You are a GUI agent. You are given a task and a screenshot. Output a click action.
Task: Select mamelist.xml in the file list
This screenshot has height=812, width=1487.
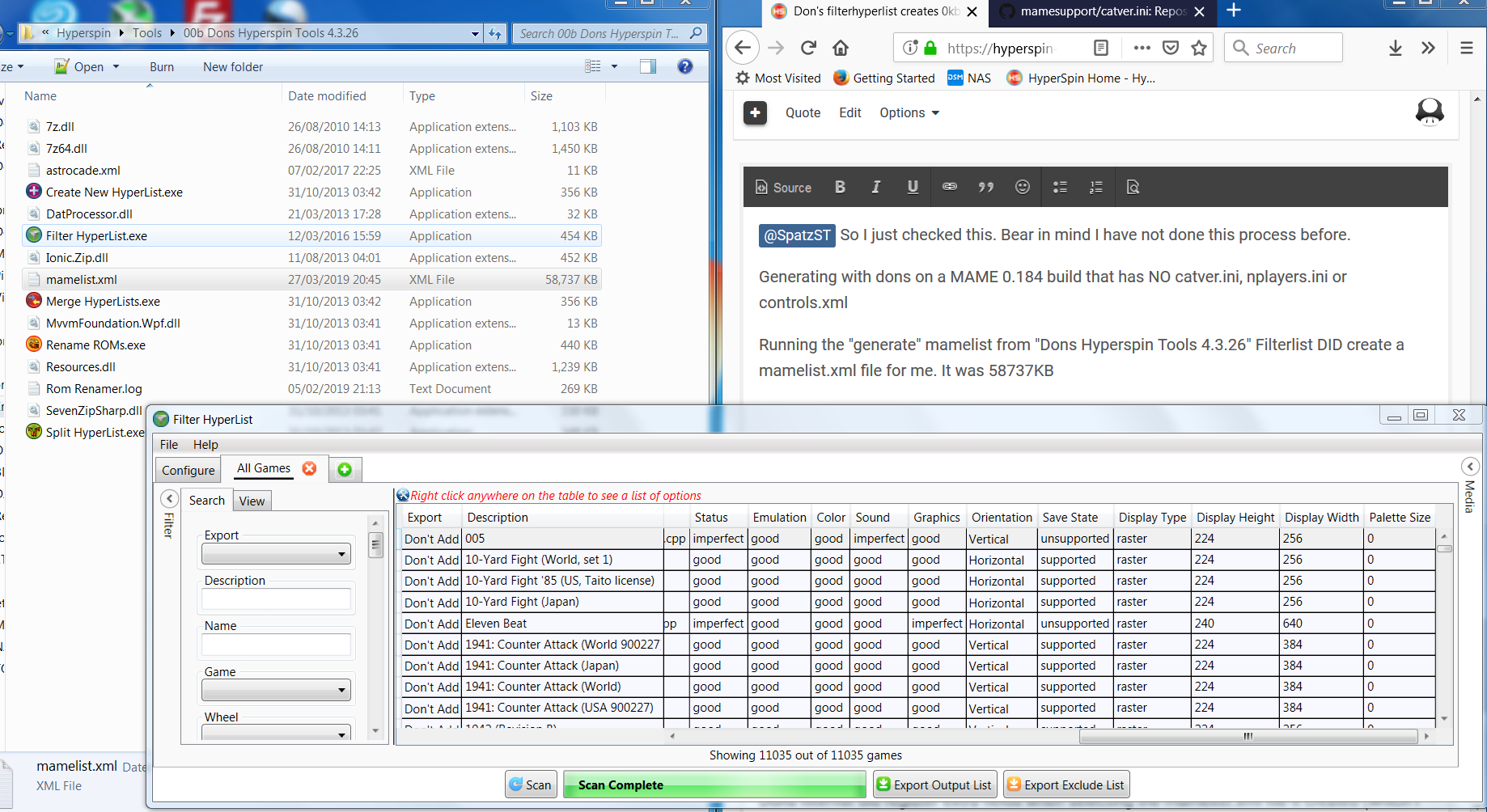[312, 279]
